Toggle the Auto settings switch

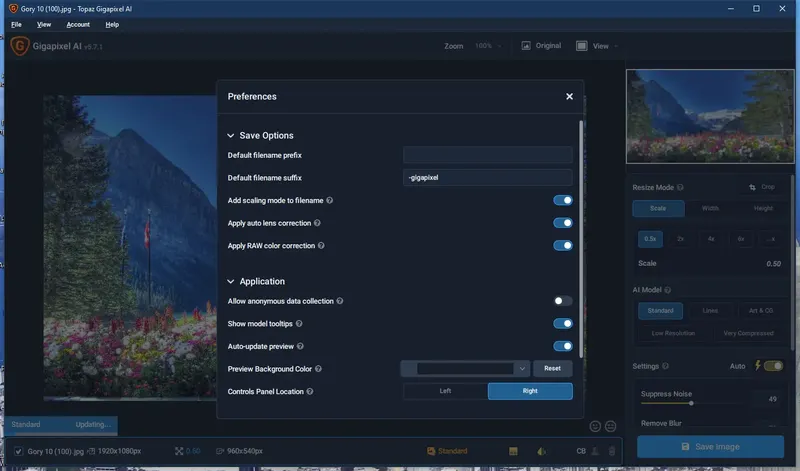pyautogui.click(x=773, y=366)
